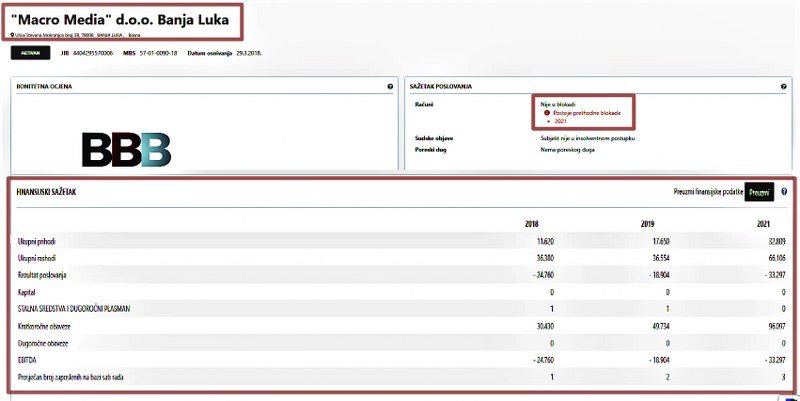The width and height of the screenshot is (800, 401).
Task: Click the Poreski dug label
Action: [x=431, y=150]
